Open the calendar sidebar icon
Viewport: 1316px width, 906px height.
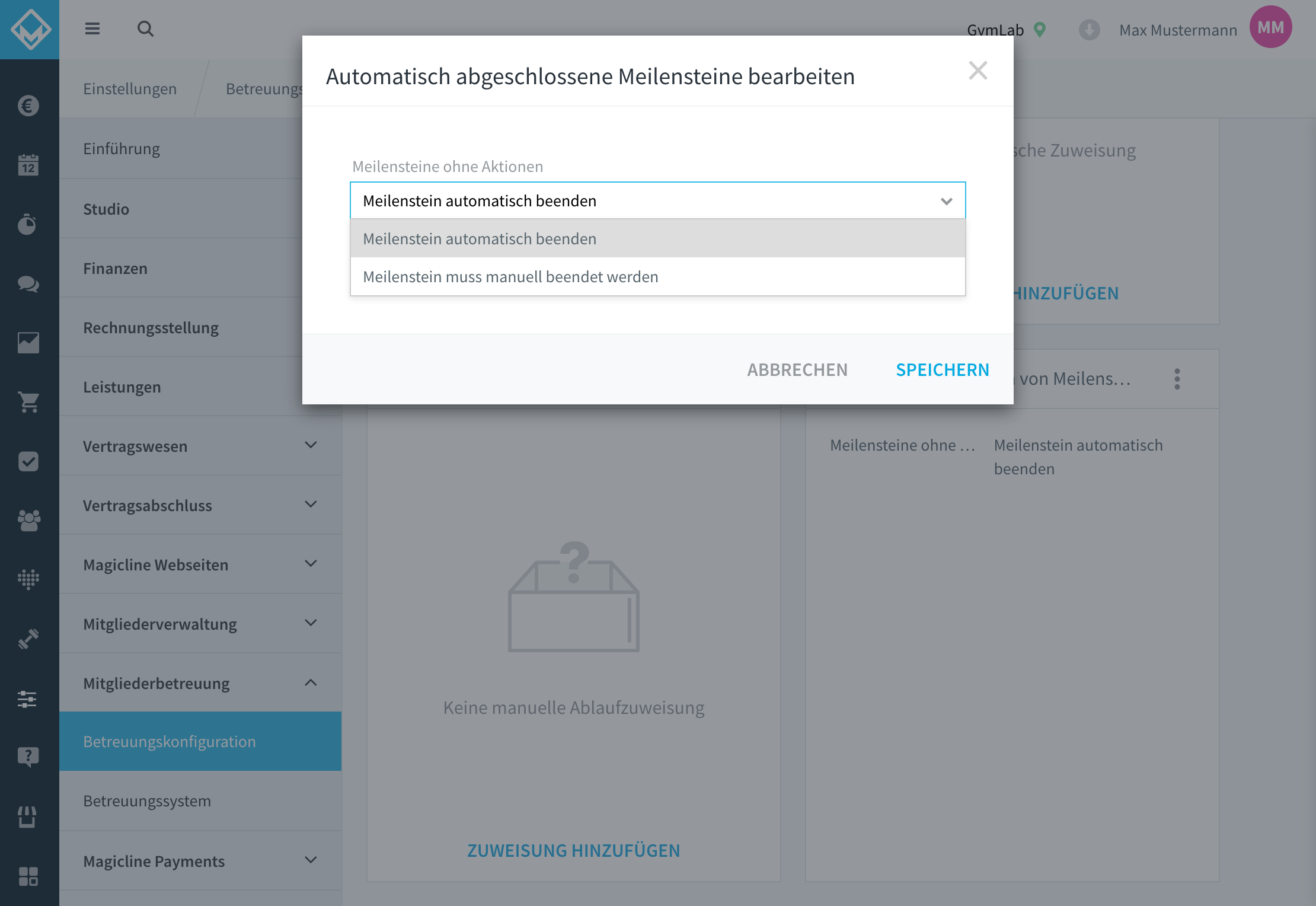point(28,165)
